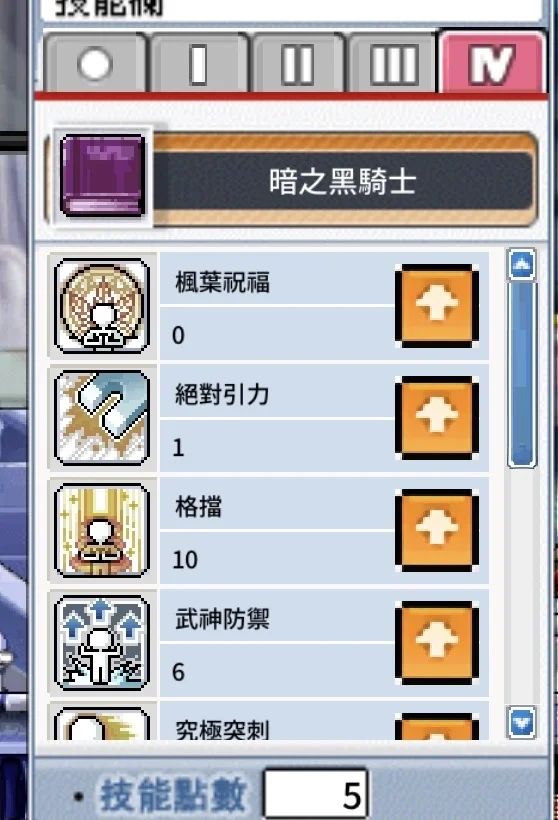Select the 絕對引力 magnet skill icon
This screenshot has width=558, height=820.
[x=102, y=418]
